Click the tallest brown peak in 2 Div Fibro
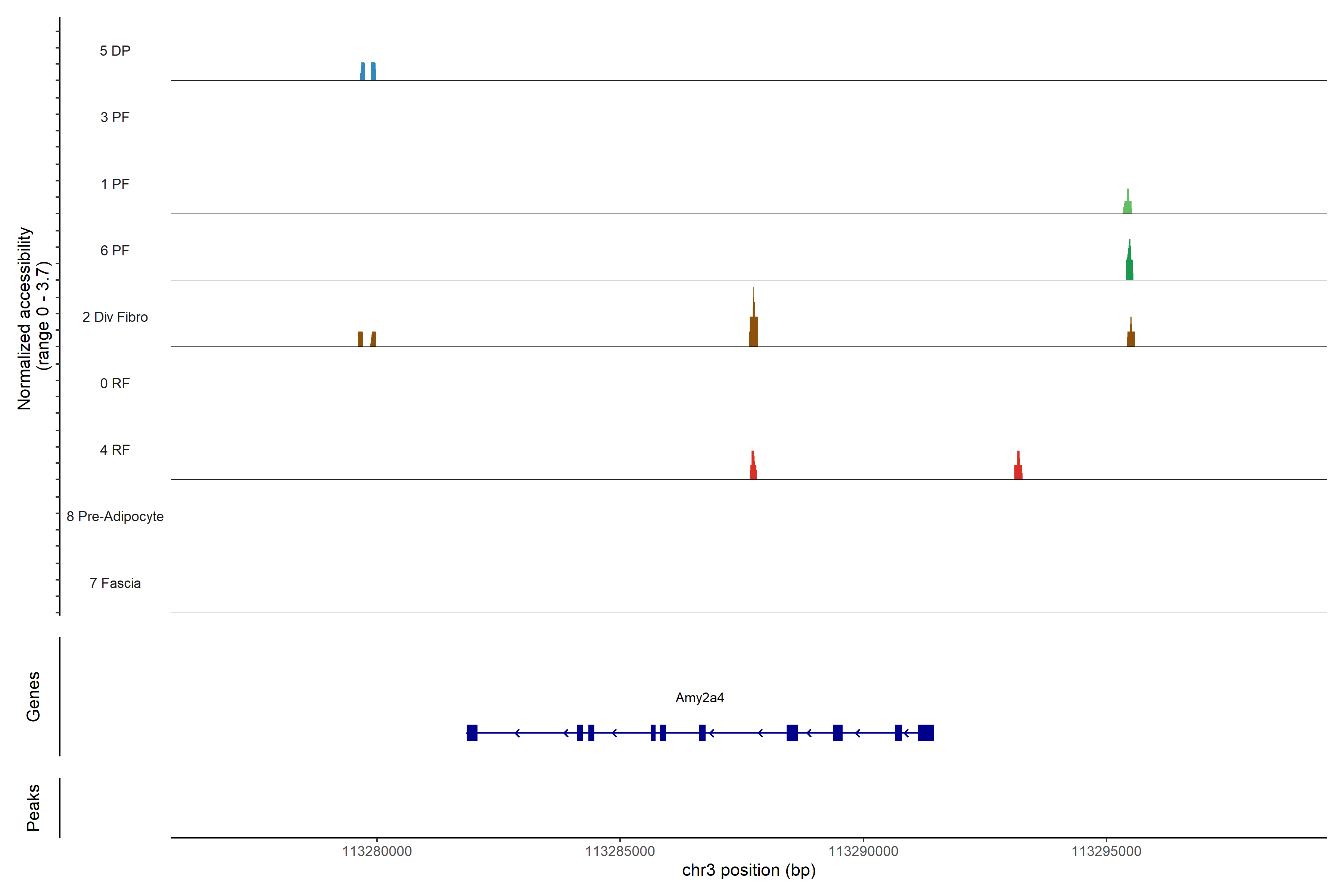Viewport: 1344px width, 896px height. coord(753,331)
